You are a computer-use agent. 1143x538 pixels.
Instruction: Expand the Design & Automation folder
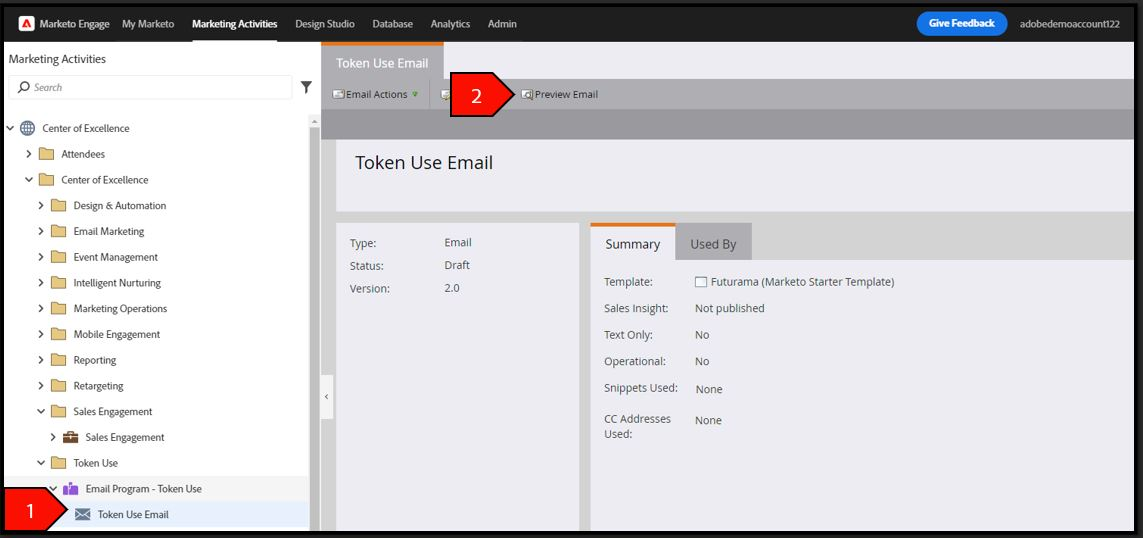click(42, 206)
